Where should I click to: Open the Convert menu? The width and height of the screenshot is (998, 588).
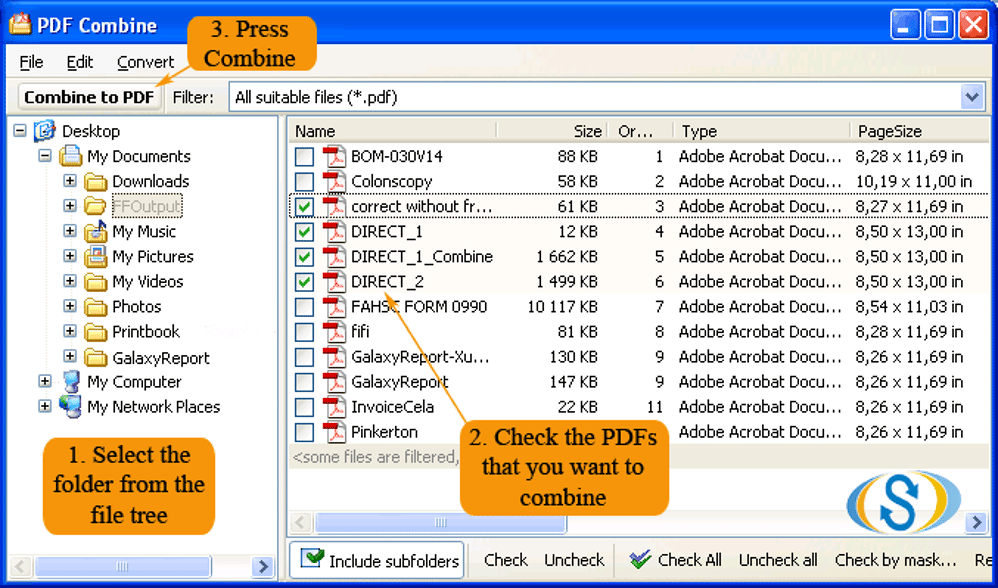[x=145, y=62]
